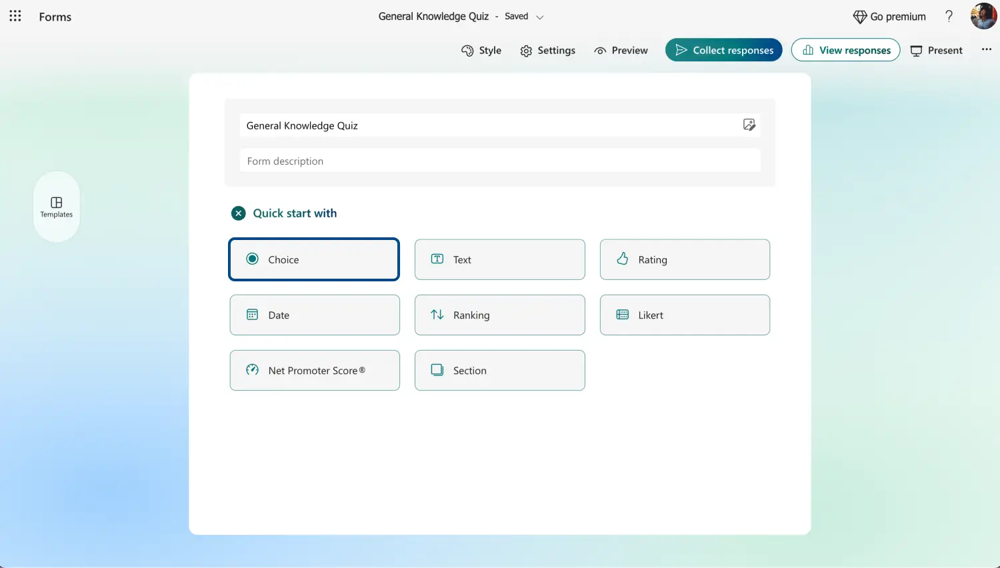
Task: Open the more options ellipsis menu
Action: [x=986, y=50]
